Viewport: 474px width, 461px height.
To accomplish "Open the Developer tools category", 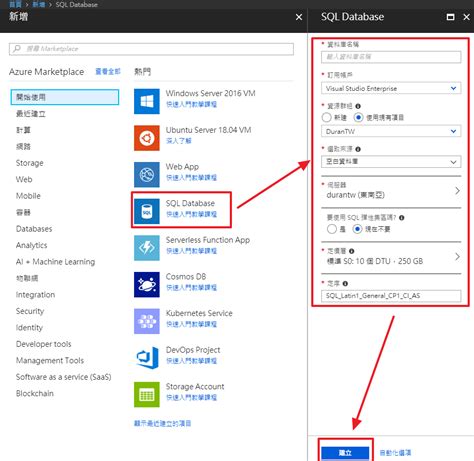I will tap(44, 344).
